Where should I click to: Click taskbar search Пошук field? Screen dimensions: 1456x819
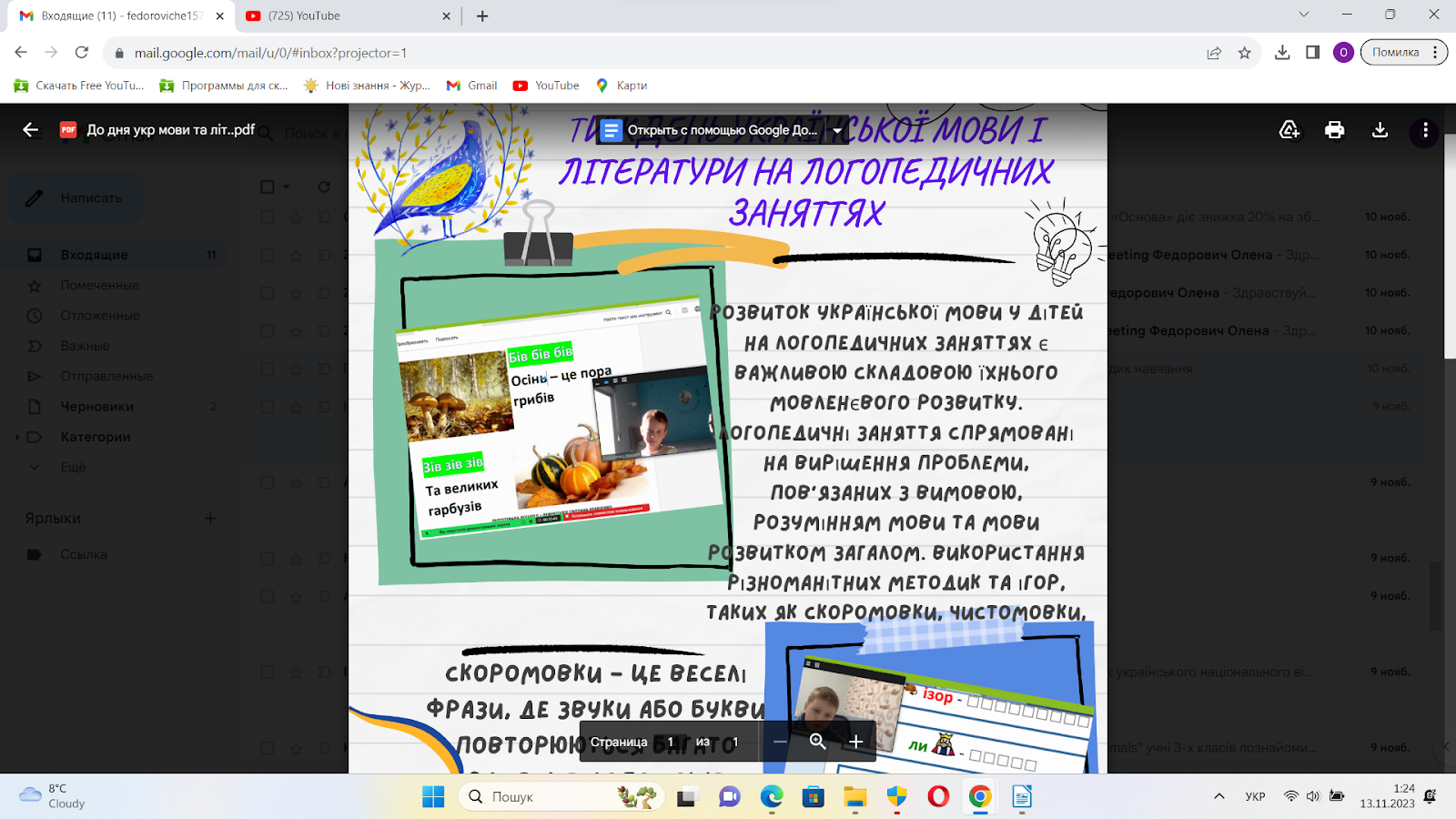tap(560, 797)
